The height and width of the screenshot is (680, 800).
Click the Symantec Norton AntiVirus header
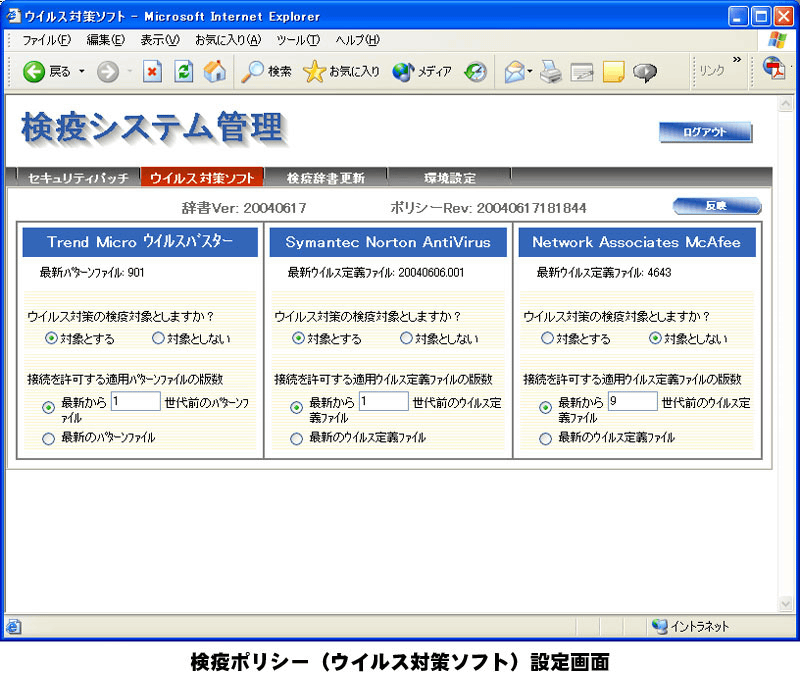(388, 242)
